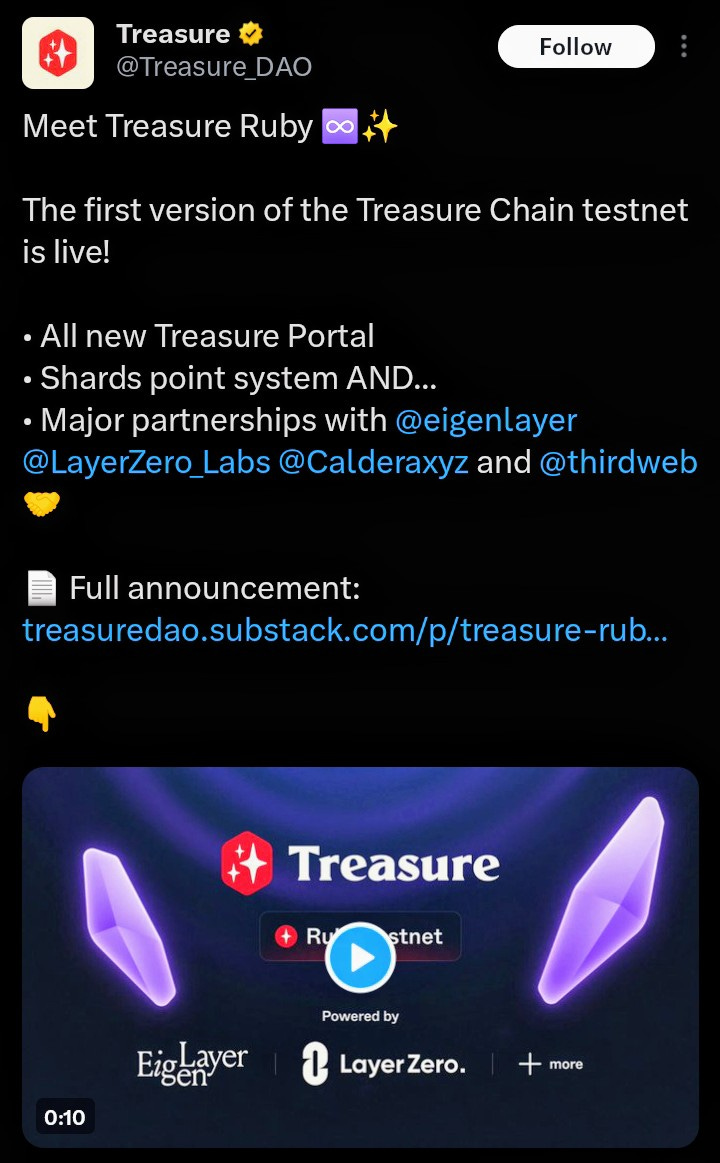720x1163 pixels.
Task: Open the @Calderaxyz mention
Action: (x=374, y=463)
